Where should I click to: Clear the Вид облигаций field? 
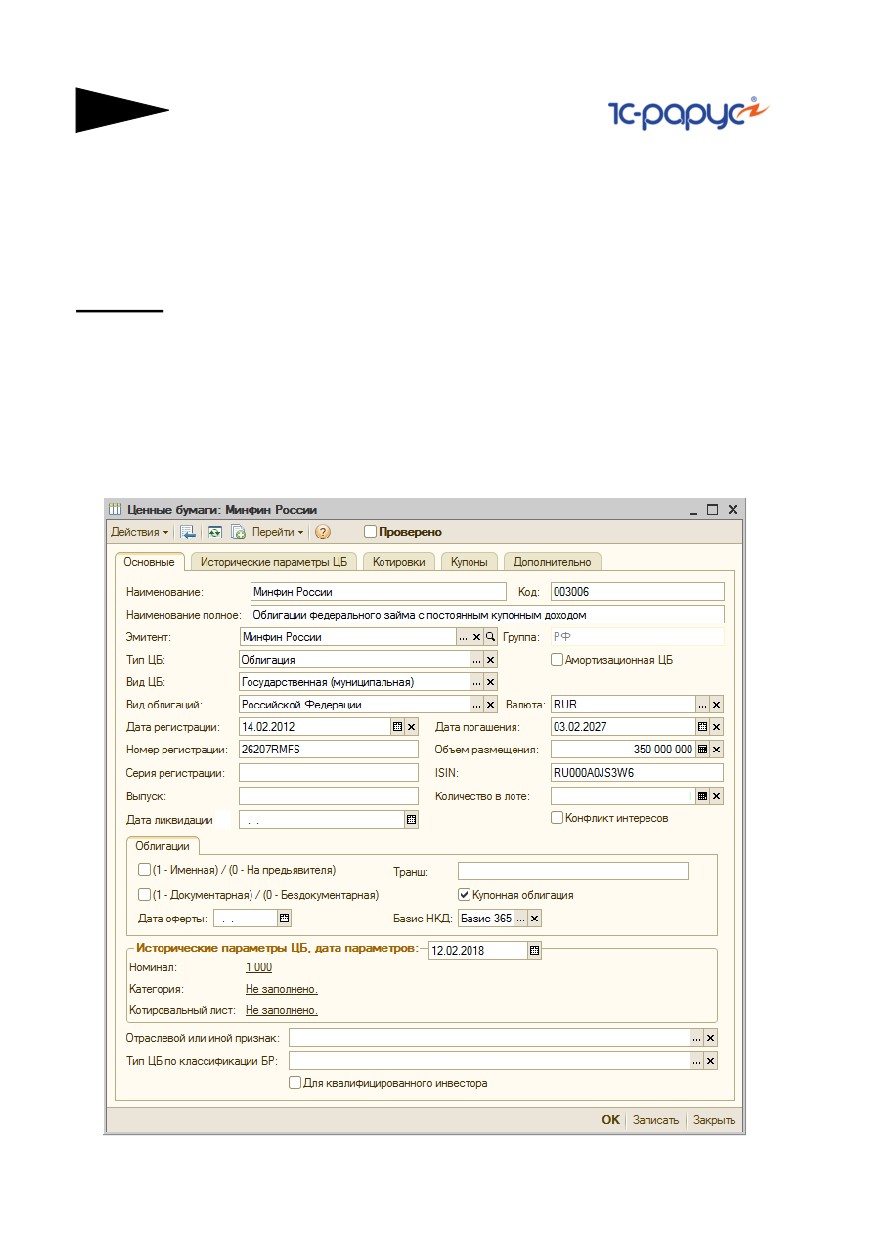pos(491,704)
